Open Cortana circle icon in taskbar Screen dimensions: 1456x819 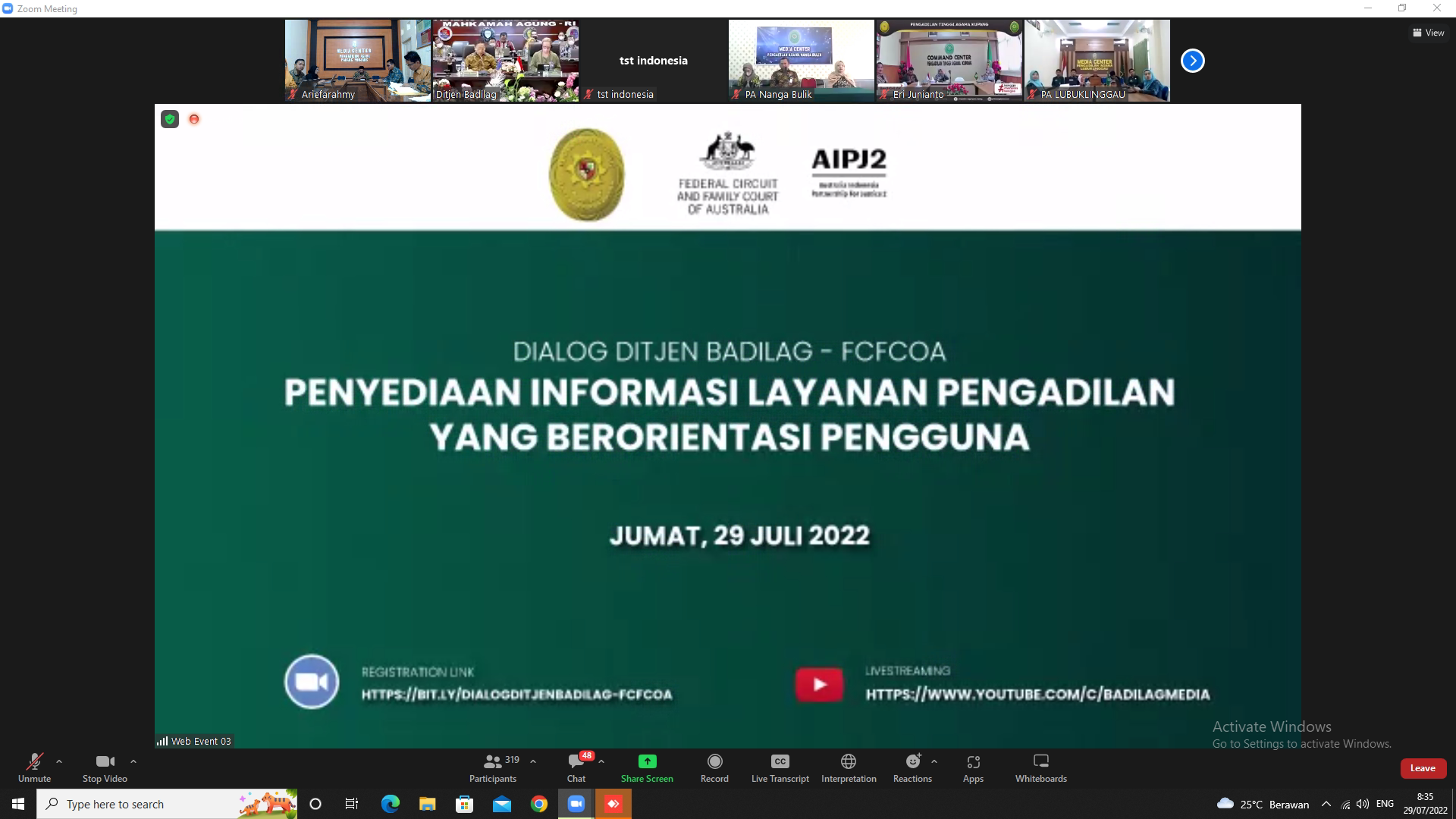315,804
